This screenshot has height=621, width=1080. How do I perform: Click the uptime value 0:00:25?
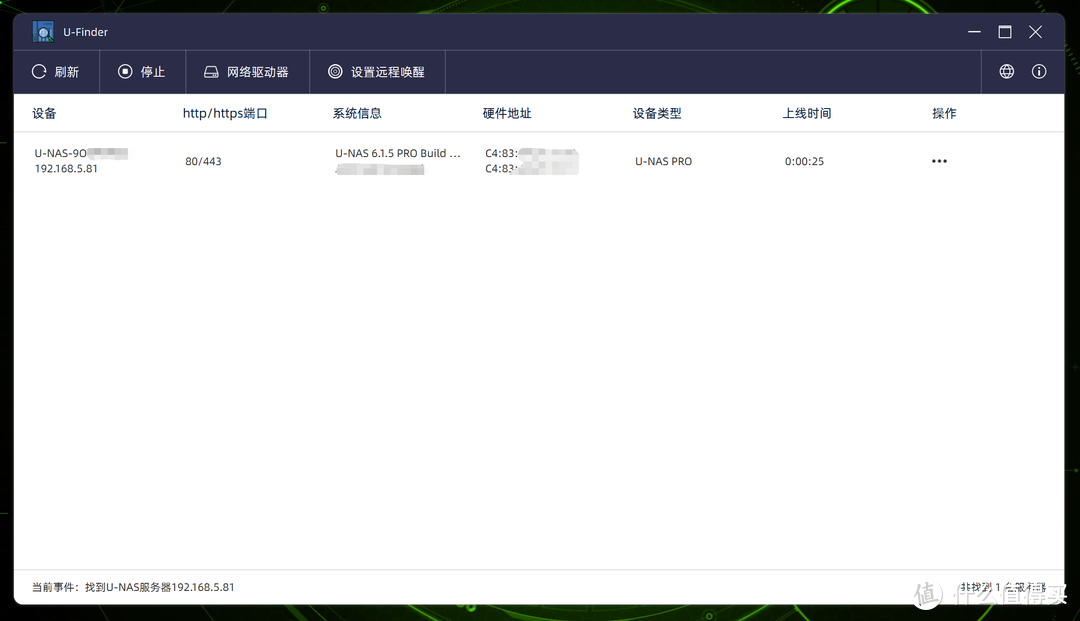(804, 161)
